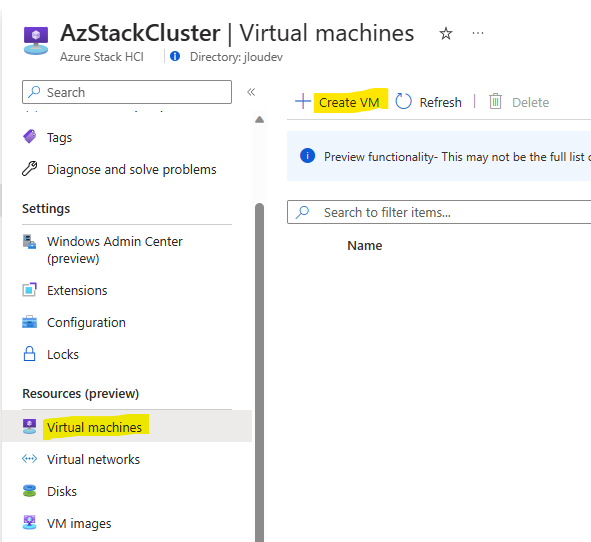Viewport: 591px width, 542px height.
Task: Click the scrollbar up arrow in sidebar
Action: click(259, 120)
